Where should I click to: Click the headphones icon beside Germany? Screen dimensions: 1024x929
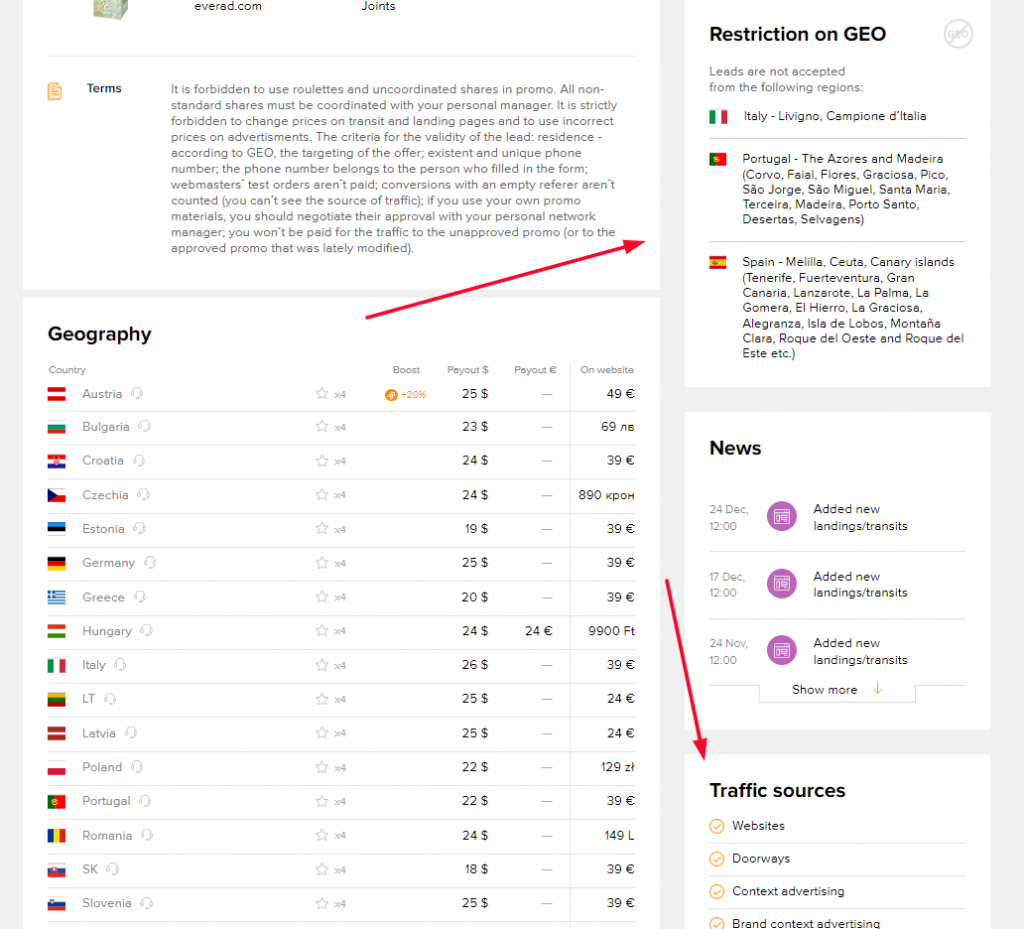[148, 562]
